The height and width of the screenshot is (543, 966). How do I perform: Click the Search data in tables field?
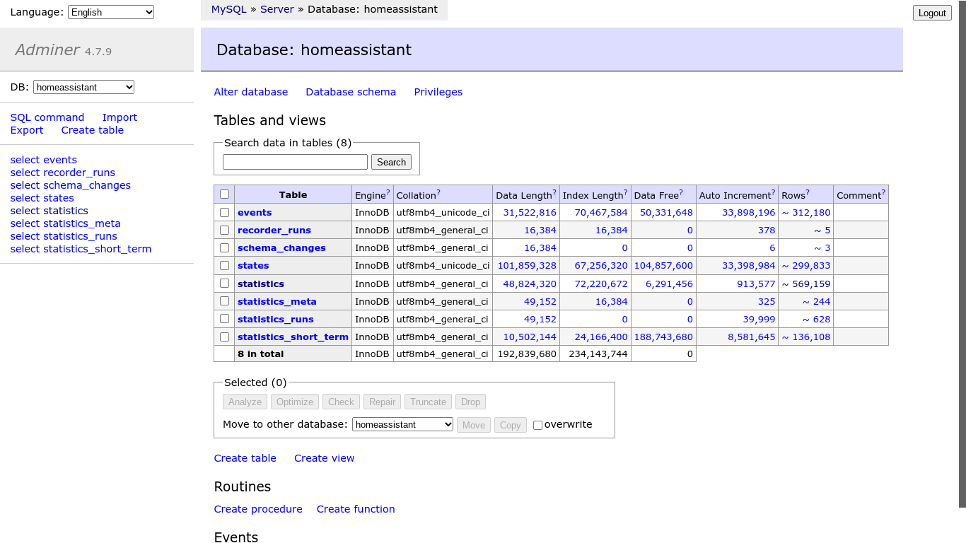click(x=295, y=162)
